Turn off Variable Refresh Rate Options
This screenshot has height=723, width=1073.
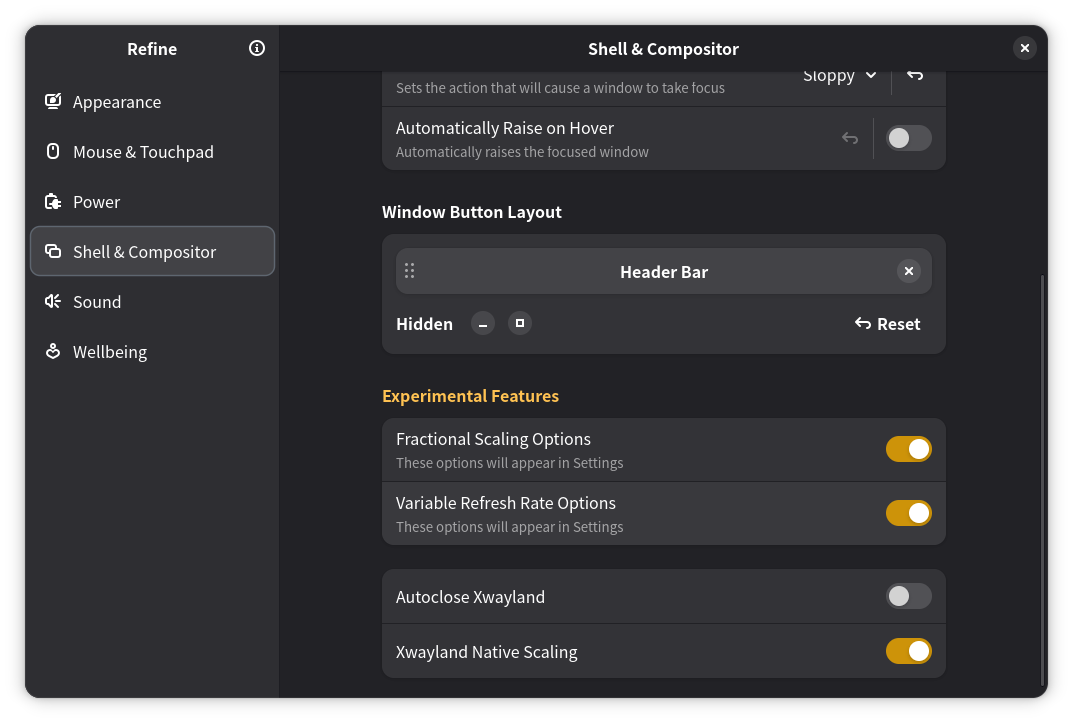(908, 513)
